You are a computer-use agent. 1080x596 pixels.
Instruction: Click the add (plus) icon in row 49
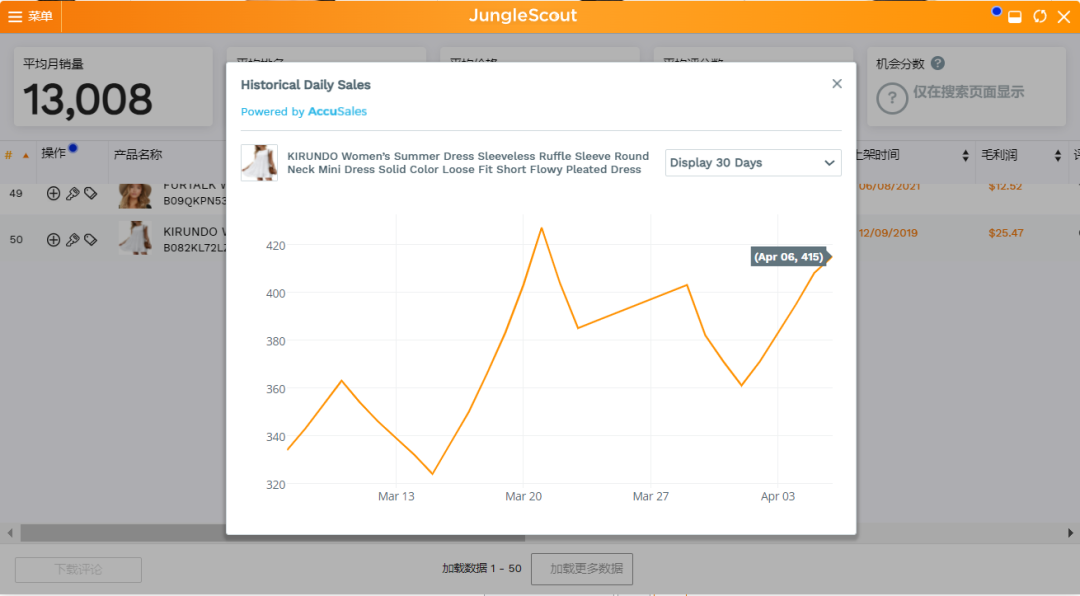pos(53,194)
